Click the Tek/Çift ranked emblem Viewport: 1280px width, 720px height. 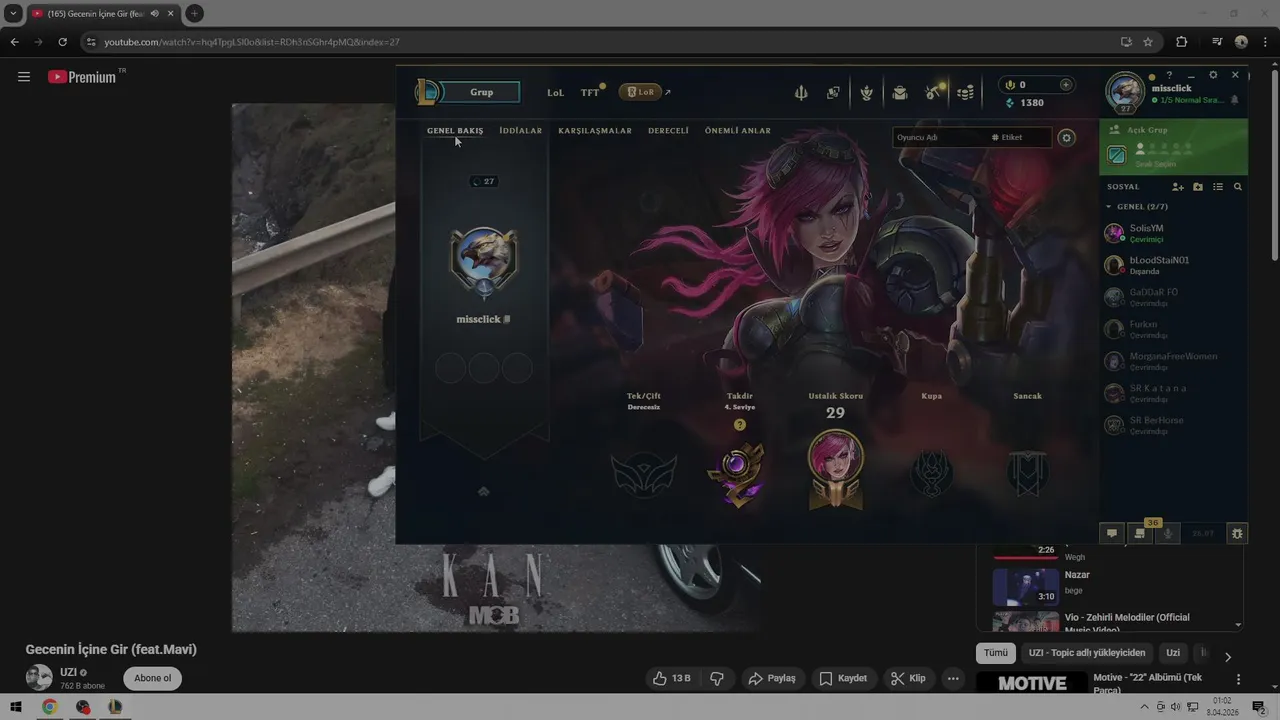pyautogui.click(x=644, y=475)
